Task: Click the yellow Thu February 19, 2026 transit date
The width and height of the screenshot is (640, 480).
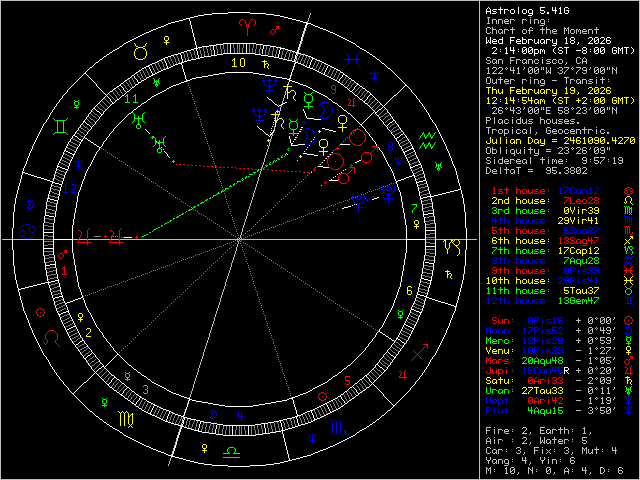Action: coord(536,90)
